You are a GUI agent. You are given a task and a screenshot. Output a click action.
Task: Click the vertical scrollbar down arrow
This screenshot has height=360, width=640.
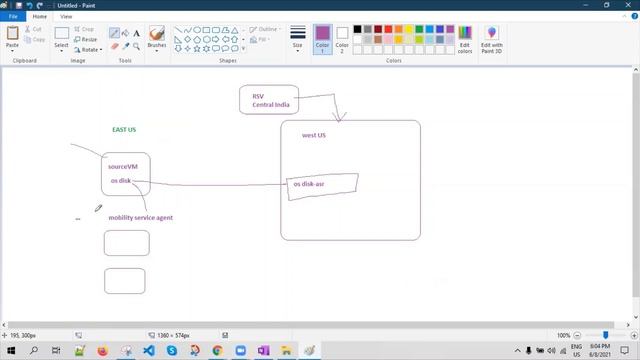(636, 317)
